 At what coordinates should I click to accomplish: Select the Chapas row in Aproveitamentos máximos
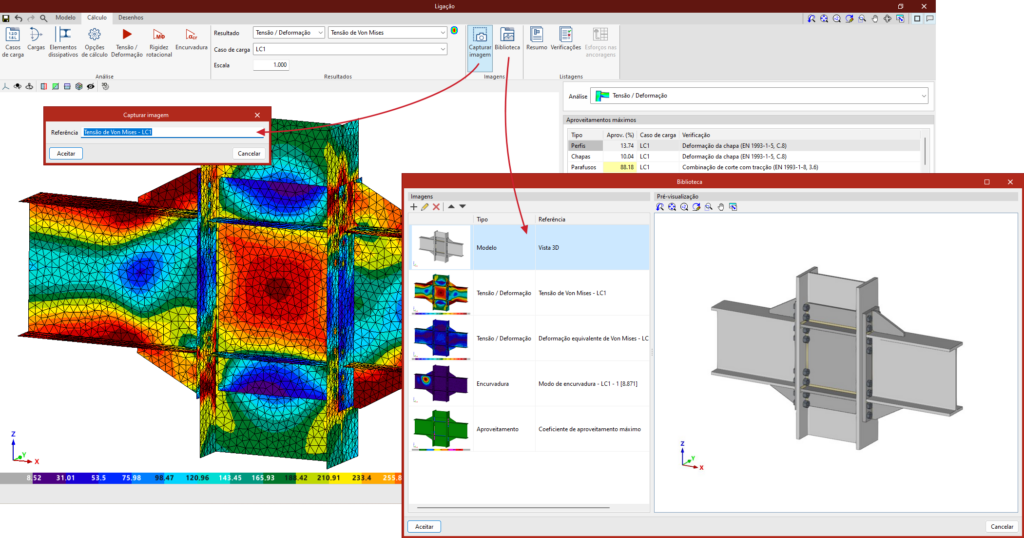(744, 157)
